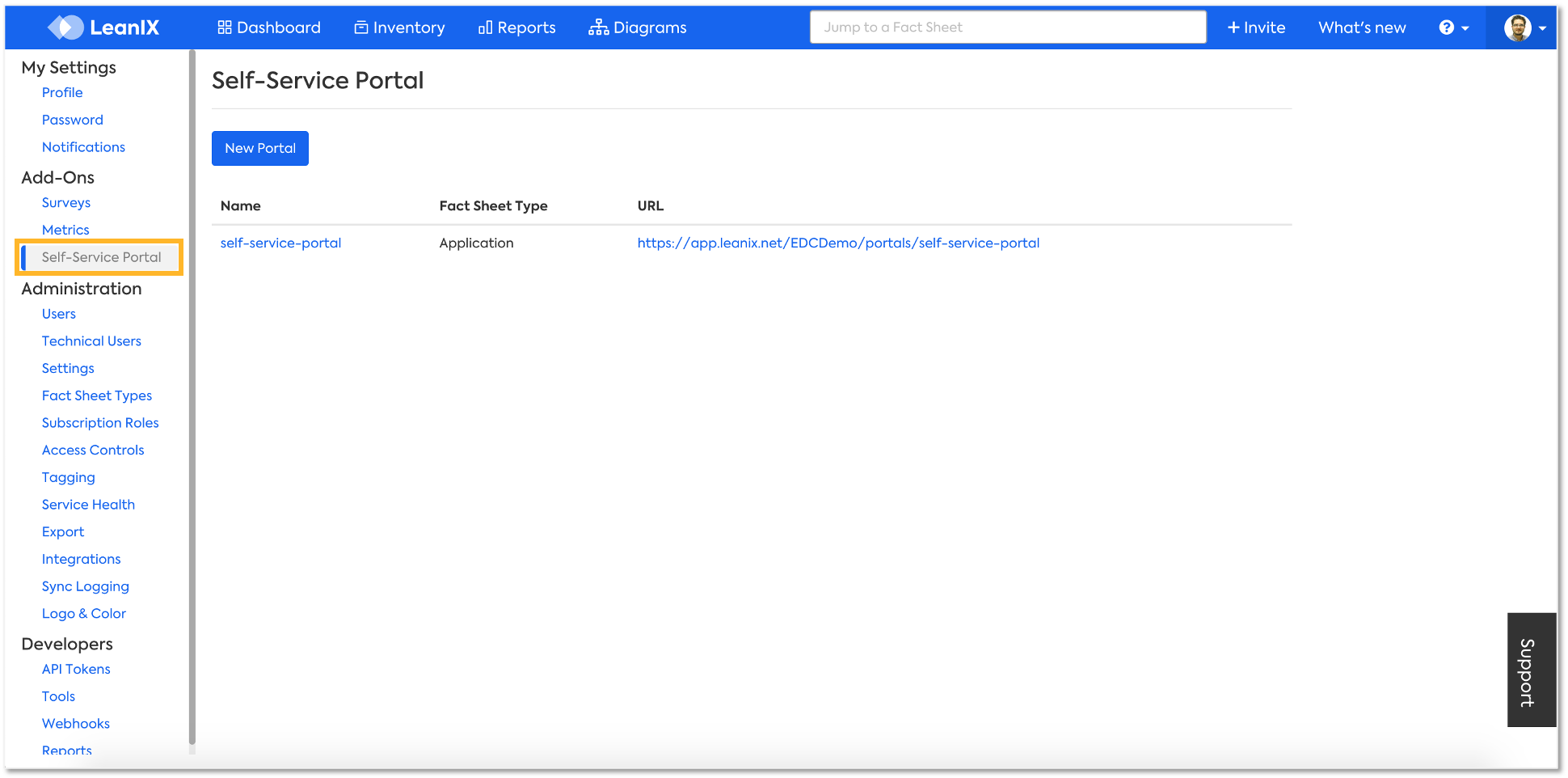The width and height of the screenshot is (1568, 778).
Task: Open Sync Logging page
Action: 86,586
